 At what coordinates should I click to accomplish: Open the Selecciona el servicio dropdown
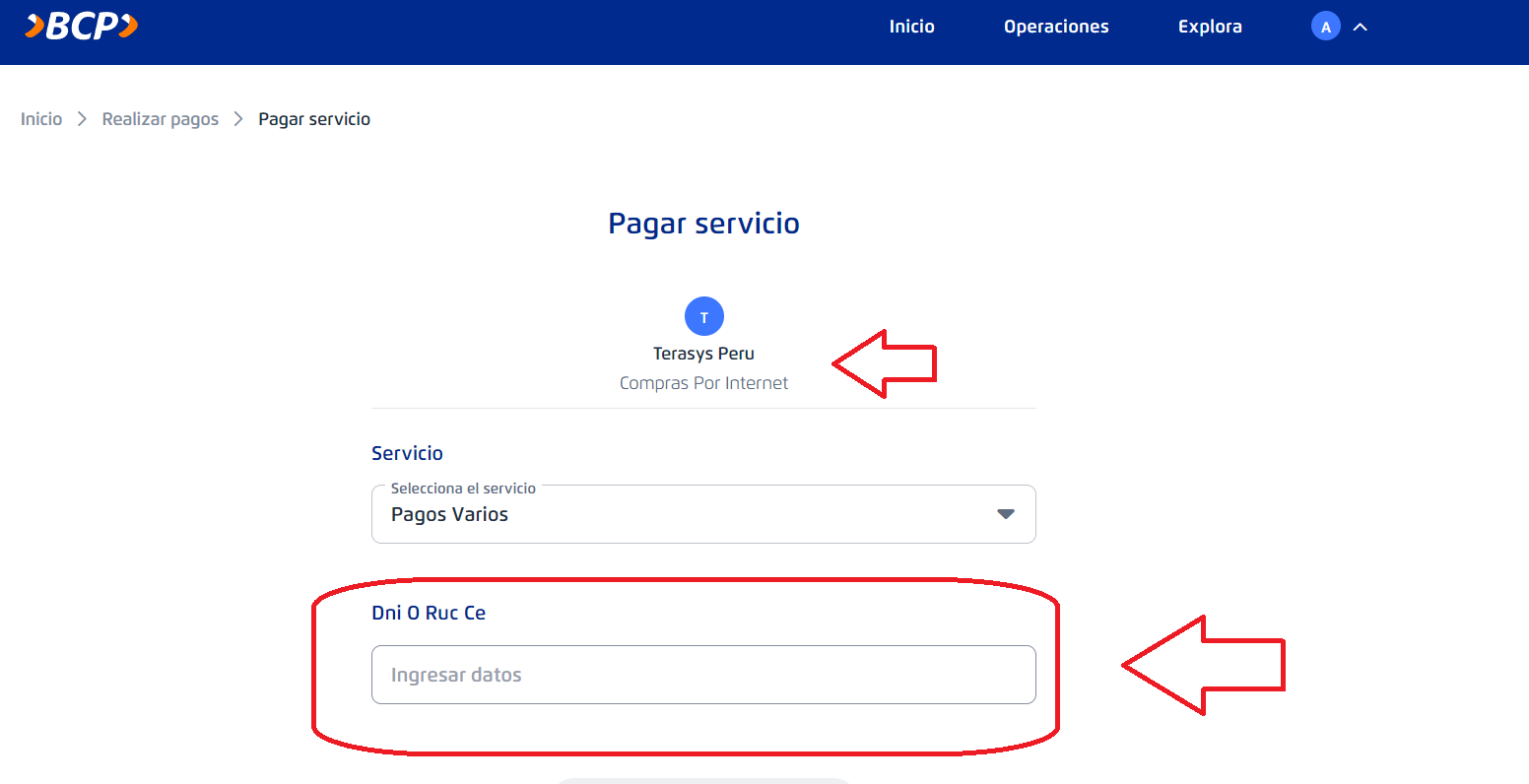703,514
